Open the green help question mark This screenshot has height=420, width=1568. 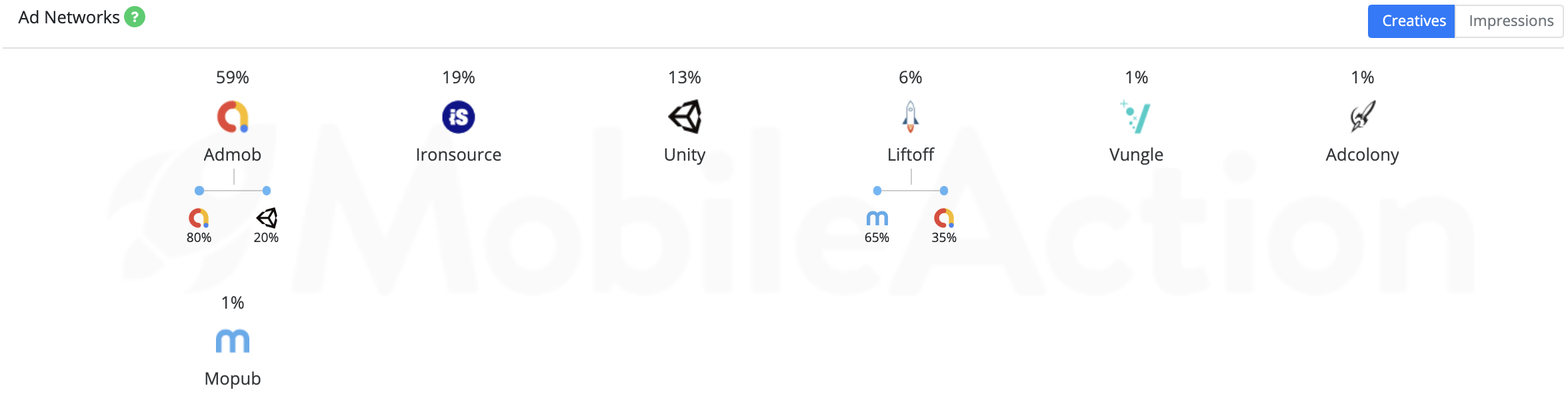pos(135,17)
